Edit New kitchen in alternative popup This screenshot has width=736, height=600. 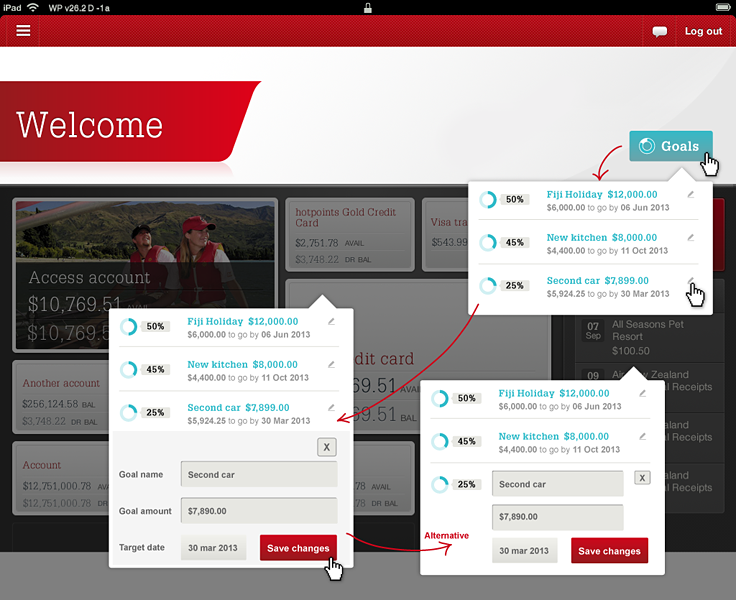643,437
